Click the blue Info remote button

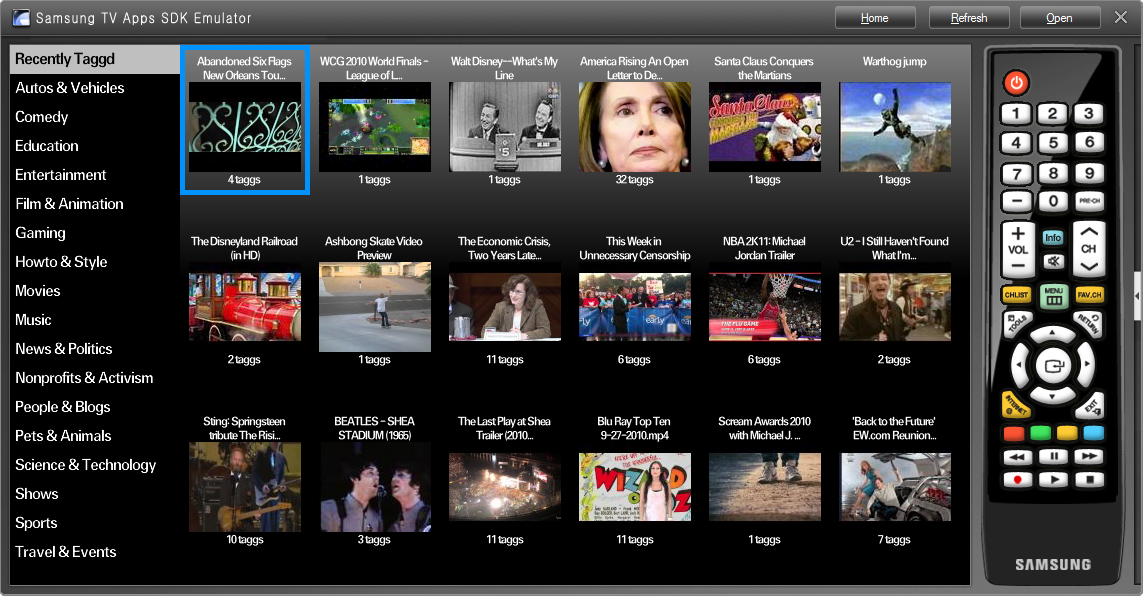(1053, 238)
